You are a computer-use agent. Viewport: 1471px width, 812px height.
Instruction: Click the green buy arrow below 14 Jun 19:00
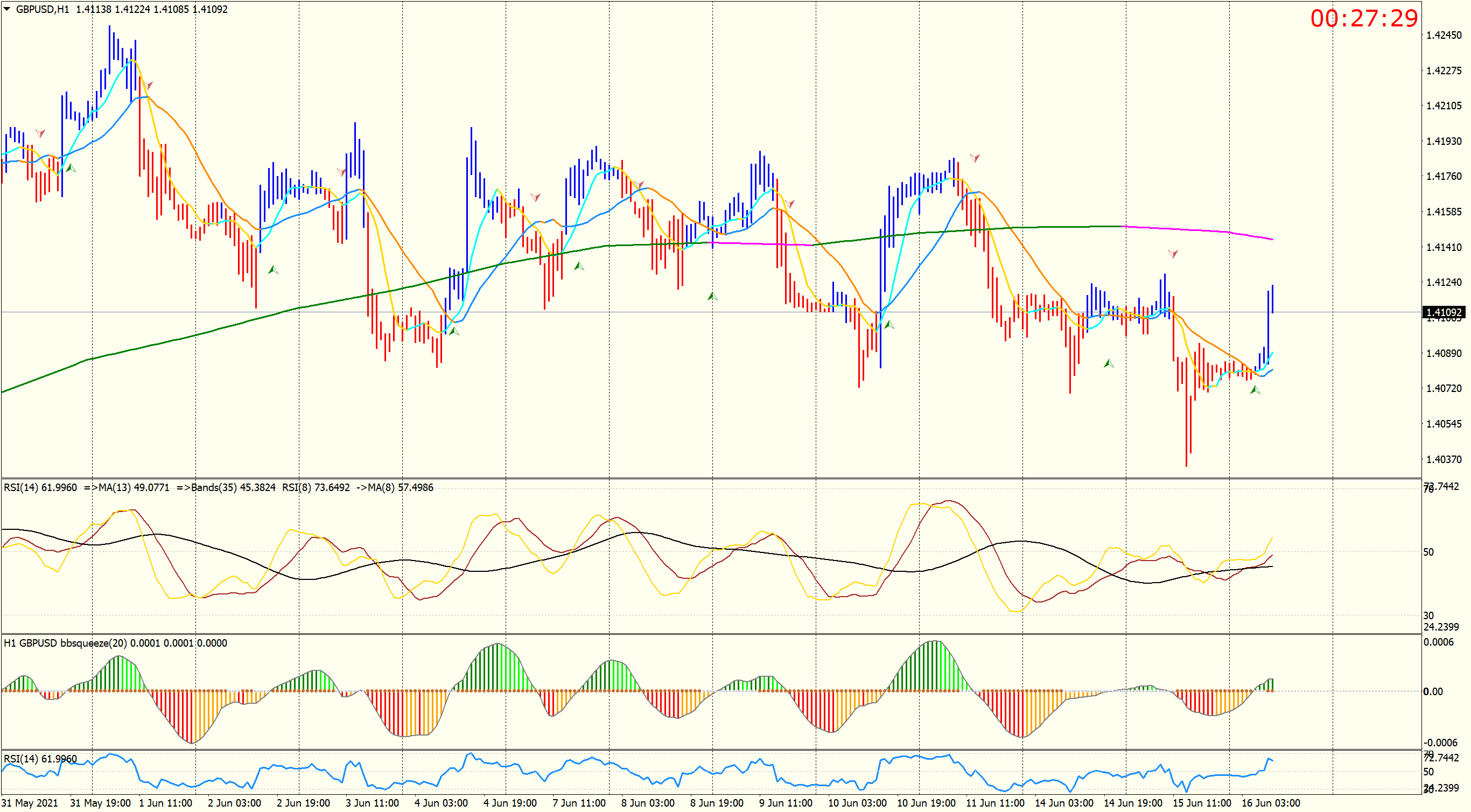[1109, 363]
